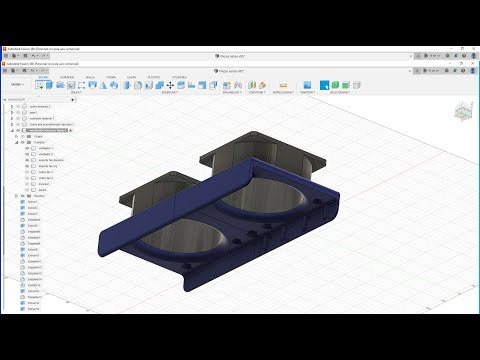Click the Save icon in the back window
This screenshot has width=480, height=360.
(x=25, y=56)
